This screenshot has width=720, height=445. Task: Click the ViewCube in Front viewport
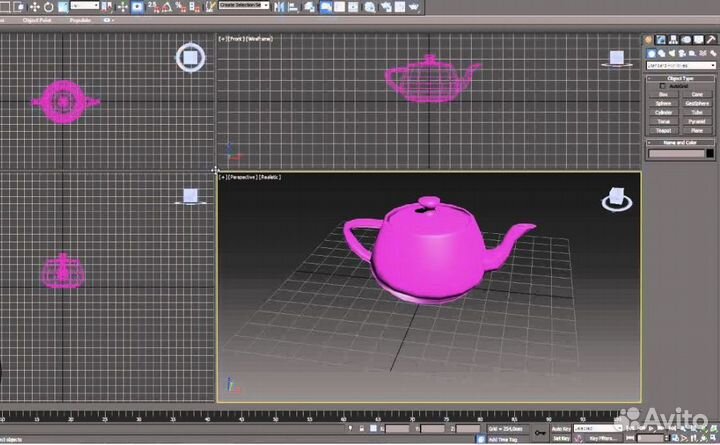617,58
